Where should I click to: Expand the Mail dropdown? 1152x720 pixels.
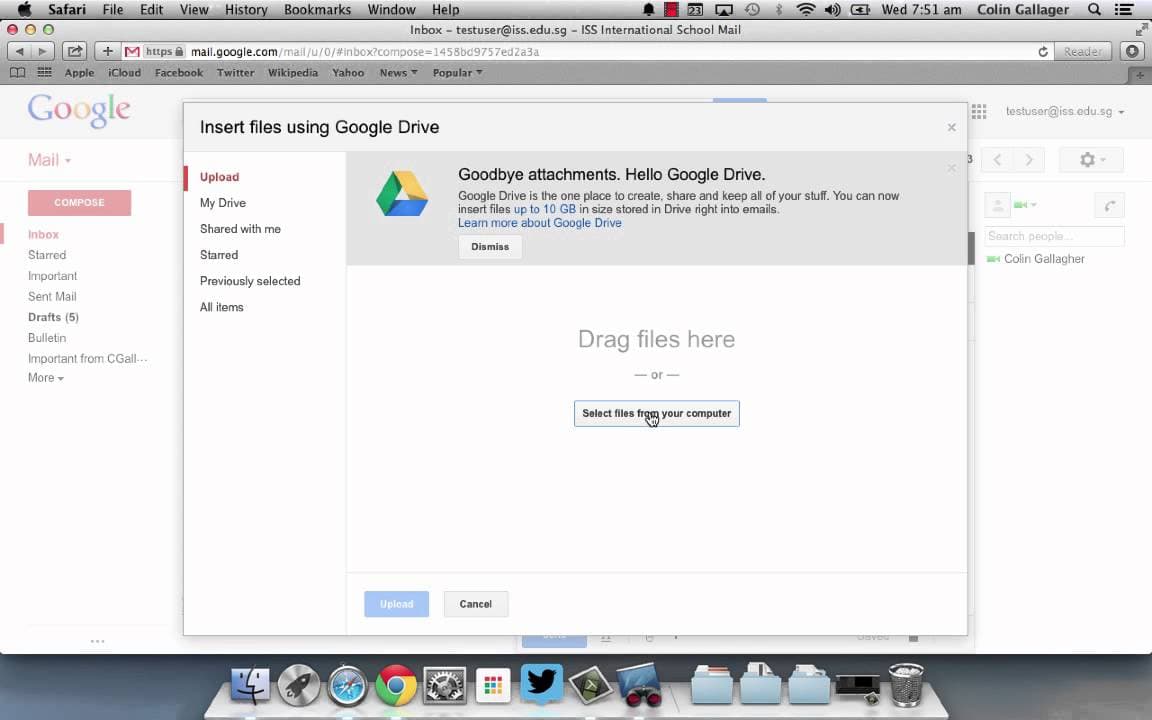click(49, 160)
